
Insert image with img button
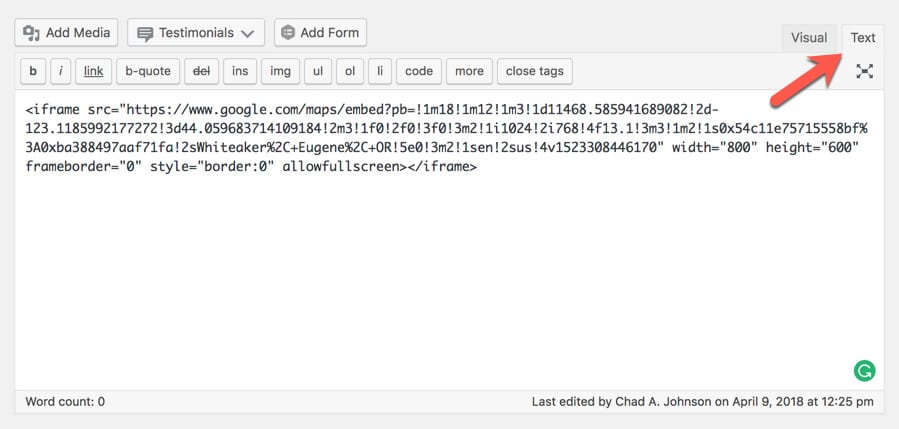(280, 71)
